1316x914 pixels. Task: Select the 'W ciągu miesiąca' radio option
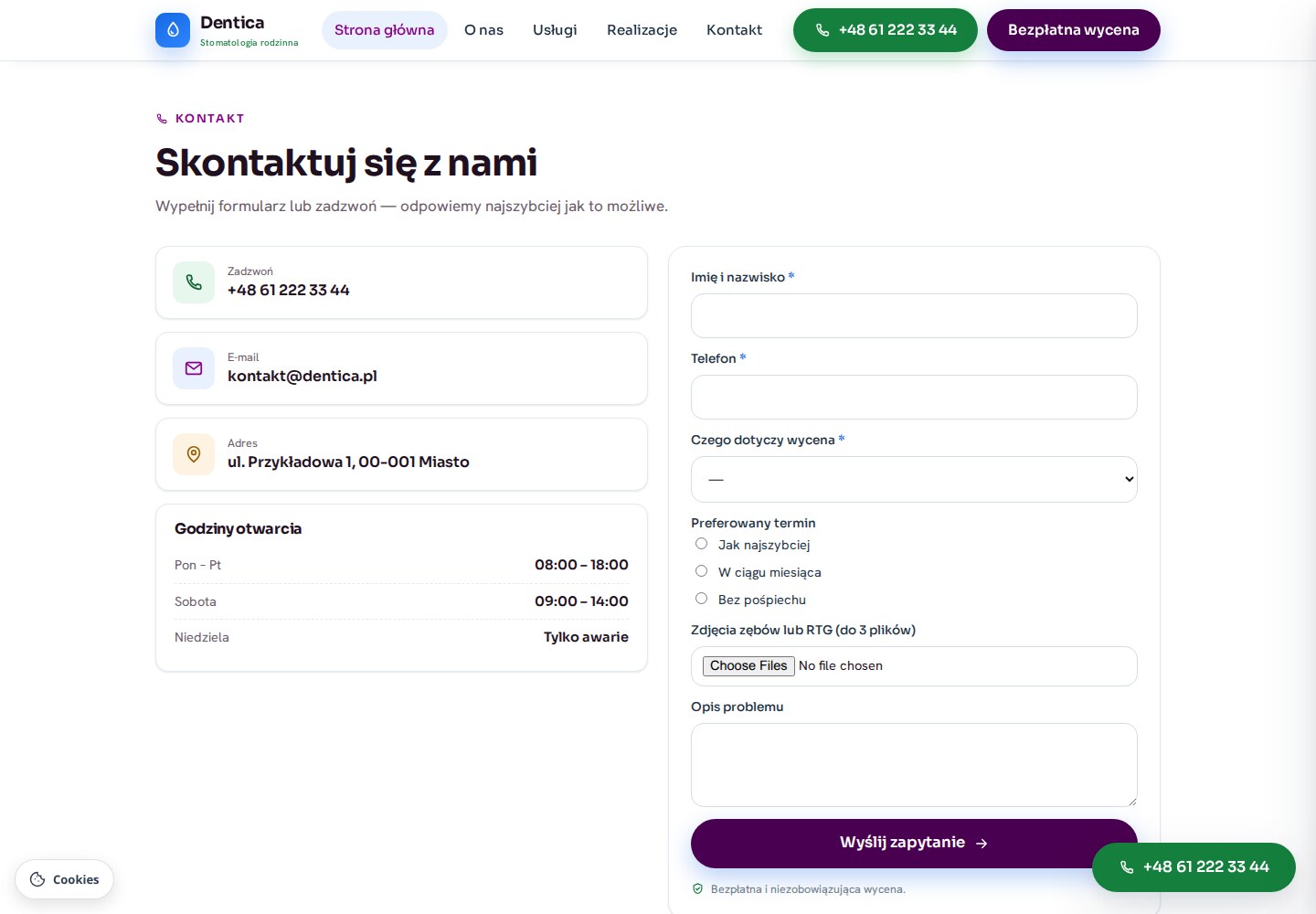[x=701, y=571]
